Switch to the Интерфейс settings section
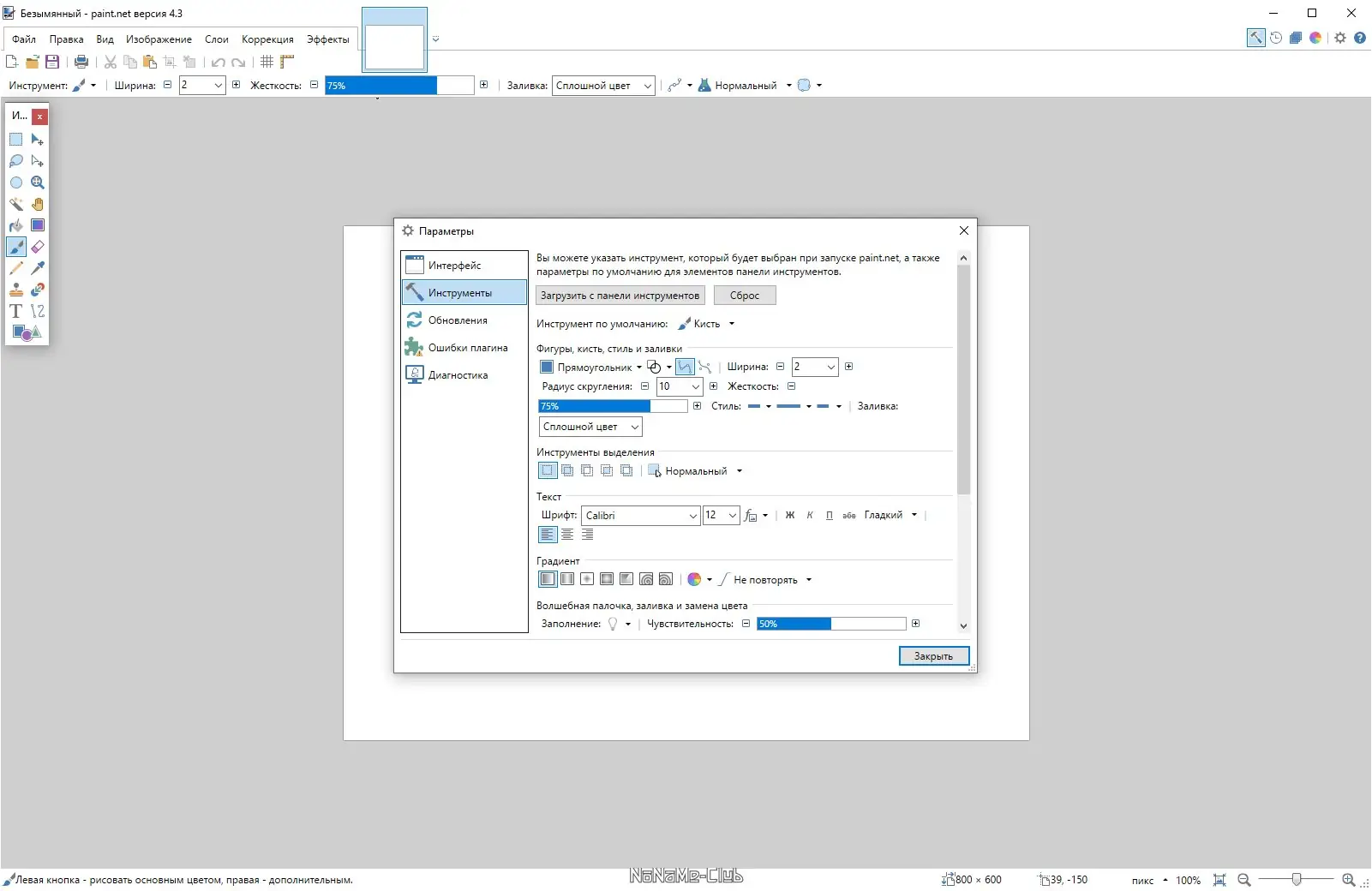This screenshot has height=891, width=1372. coord(464,266)
